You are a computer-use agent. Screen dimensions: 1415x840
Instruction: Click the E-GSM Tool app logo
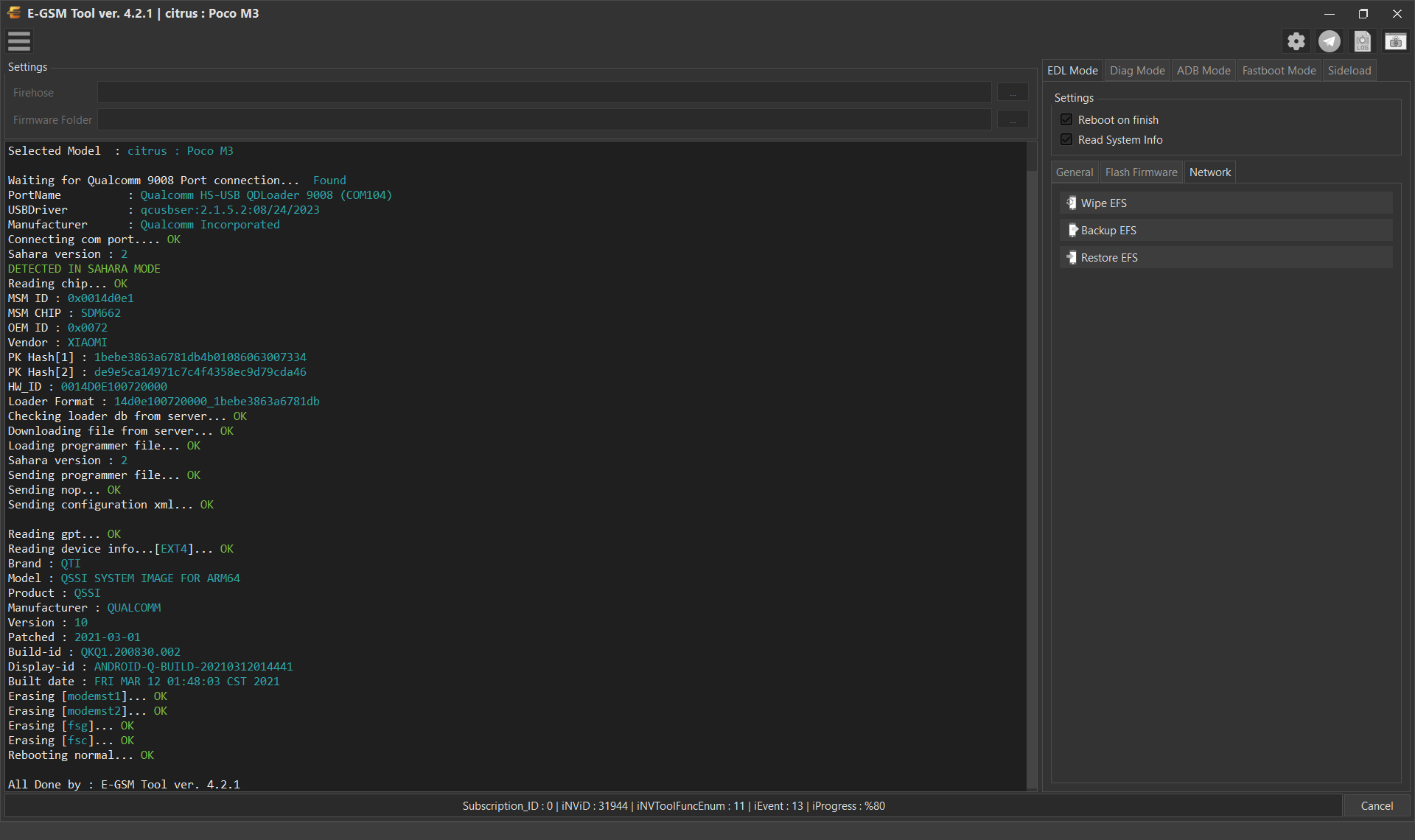pyautogui.click(x=14, y=13)
